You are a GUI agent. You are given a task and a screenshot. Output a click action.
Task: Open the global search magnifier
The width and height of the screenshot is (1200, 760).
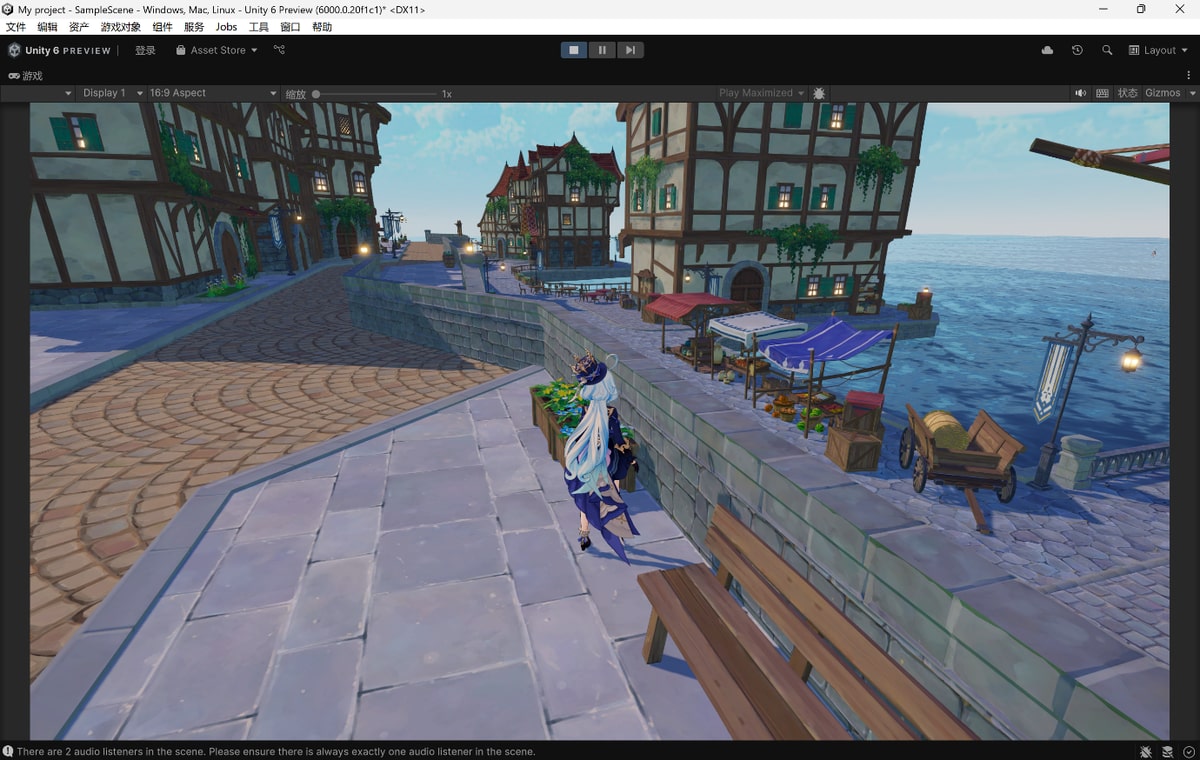pos(1107,50)
